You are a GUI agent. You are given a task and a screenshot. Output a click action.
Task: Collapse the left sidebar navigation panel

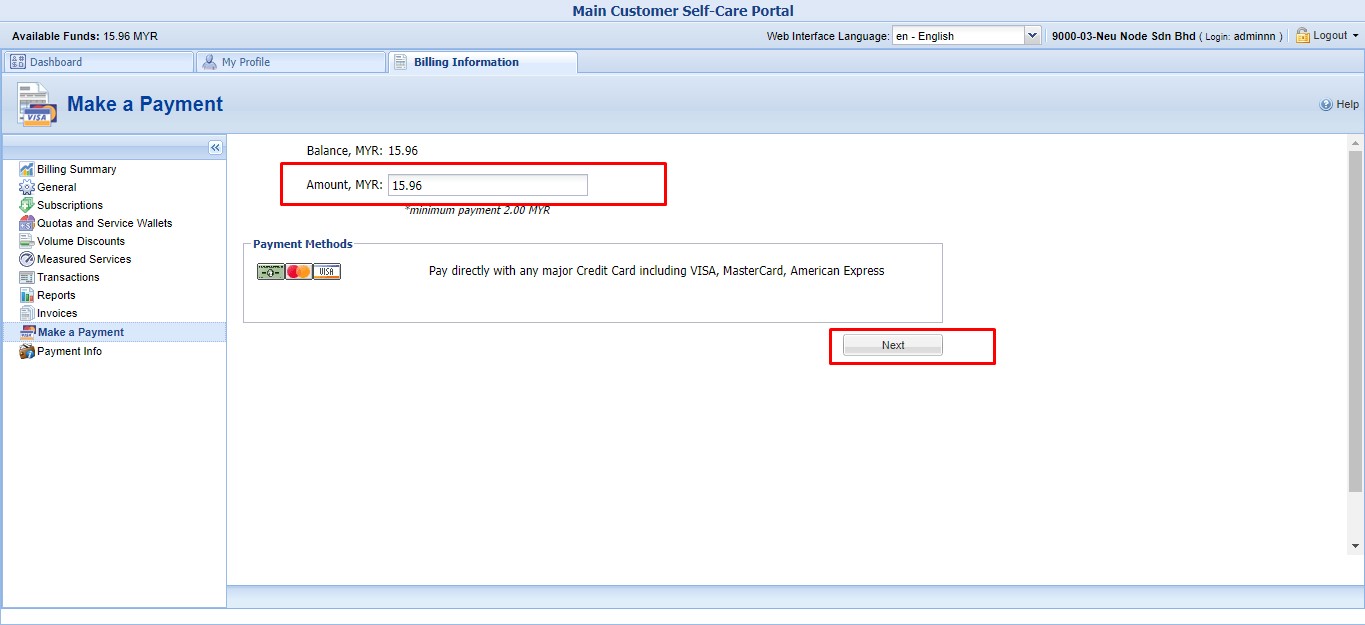pyautogui.click(x=215, y=147)
